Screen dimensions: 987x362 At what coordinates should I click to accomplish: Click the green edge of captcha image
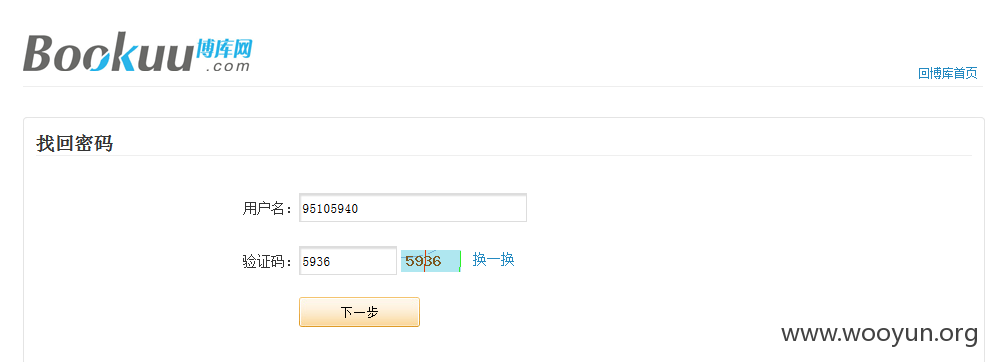click(x=460, y=261)
